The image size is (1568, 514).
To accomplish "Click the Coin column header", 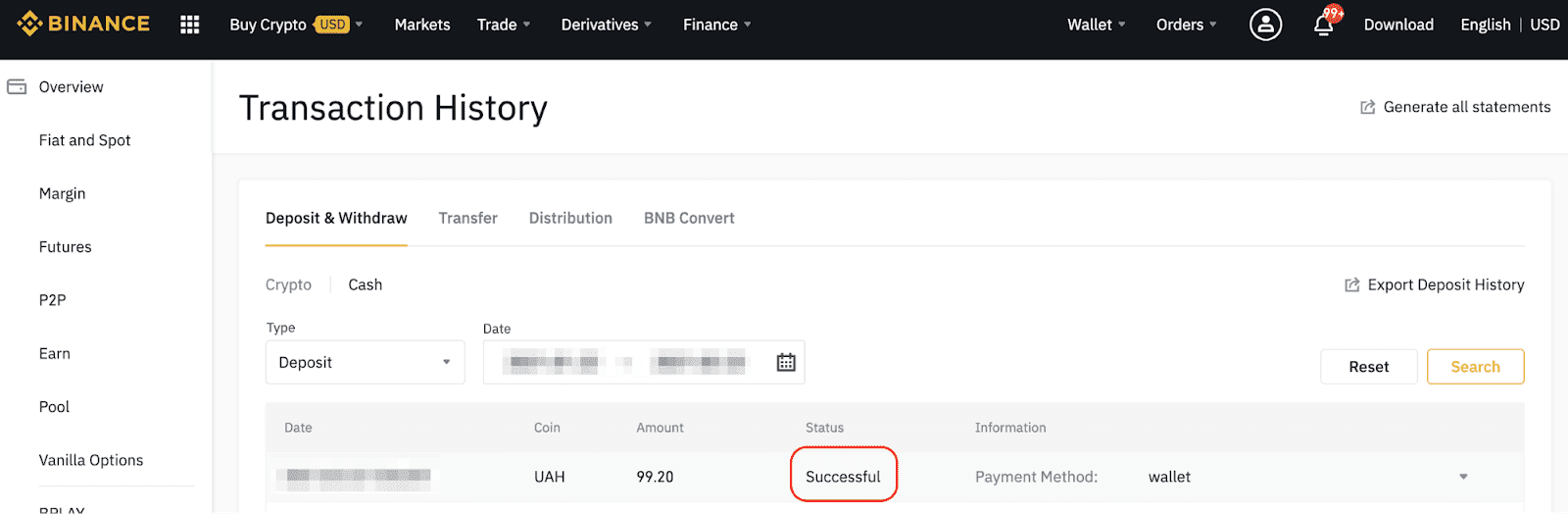I will click(547, 428).
